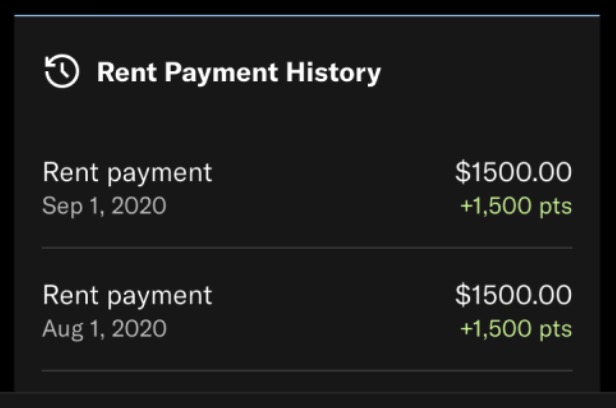Viewport: 616px width, 408px height.
Task: Open the Aug 1, 2020 rent payment
Action: click(127, 295)
